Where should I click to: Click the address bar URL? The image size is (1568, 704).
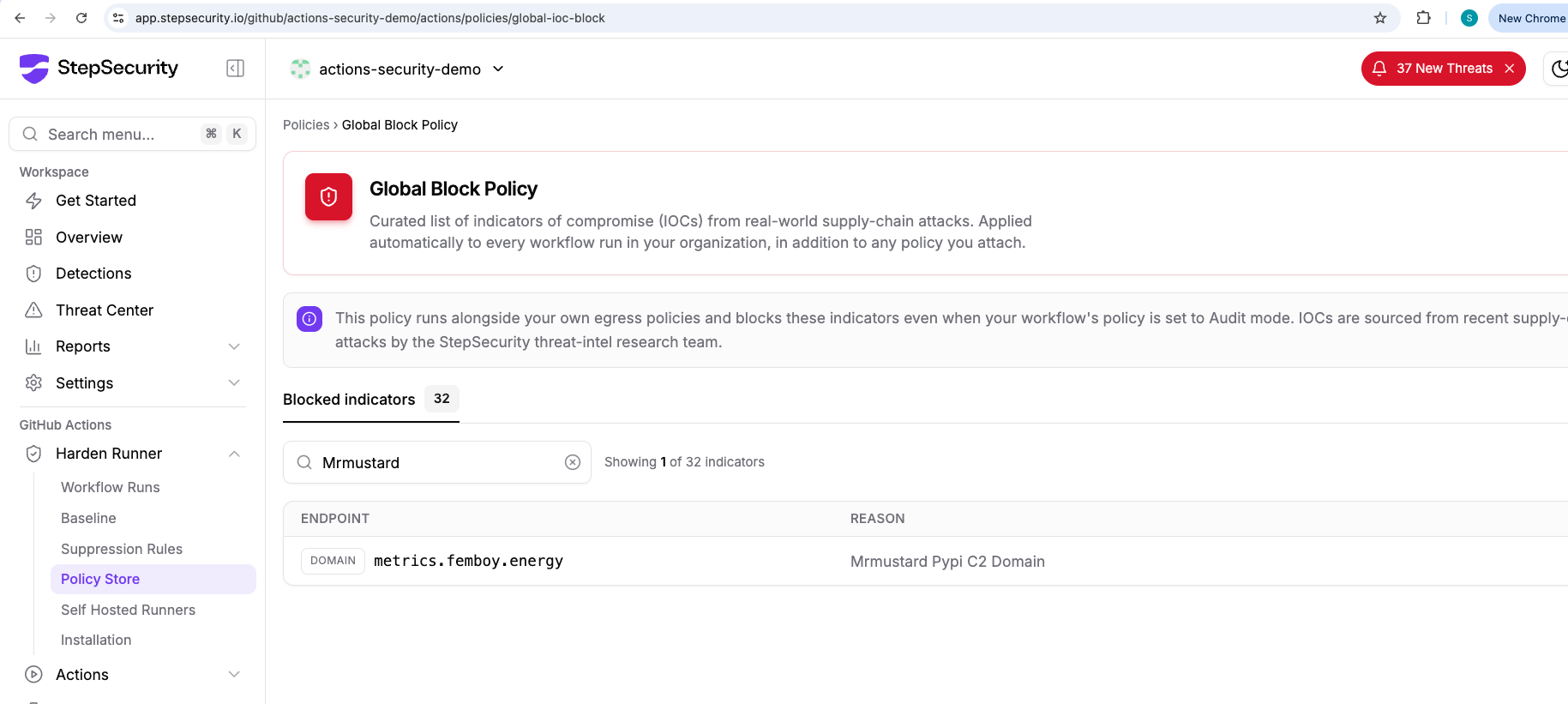coord(369,18)
